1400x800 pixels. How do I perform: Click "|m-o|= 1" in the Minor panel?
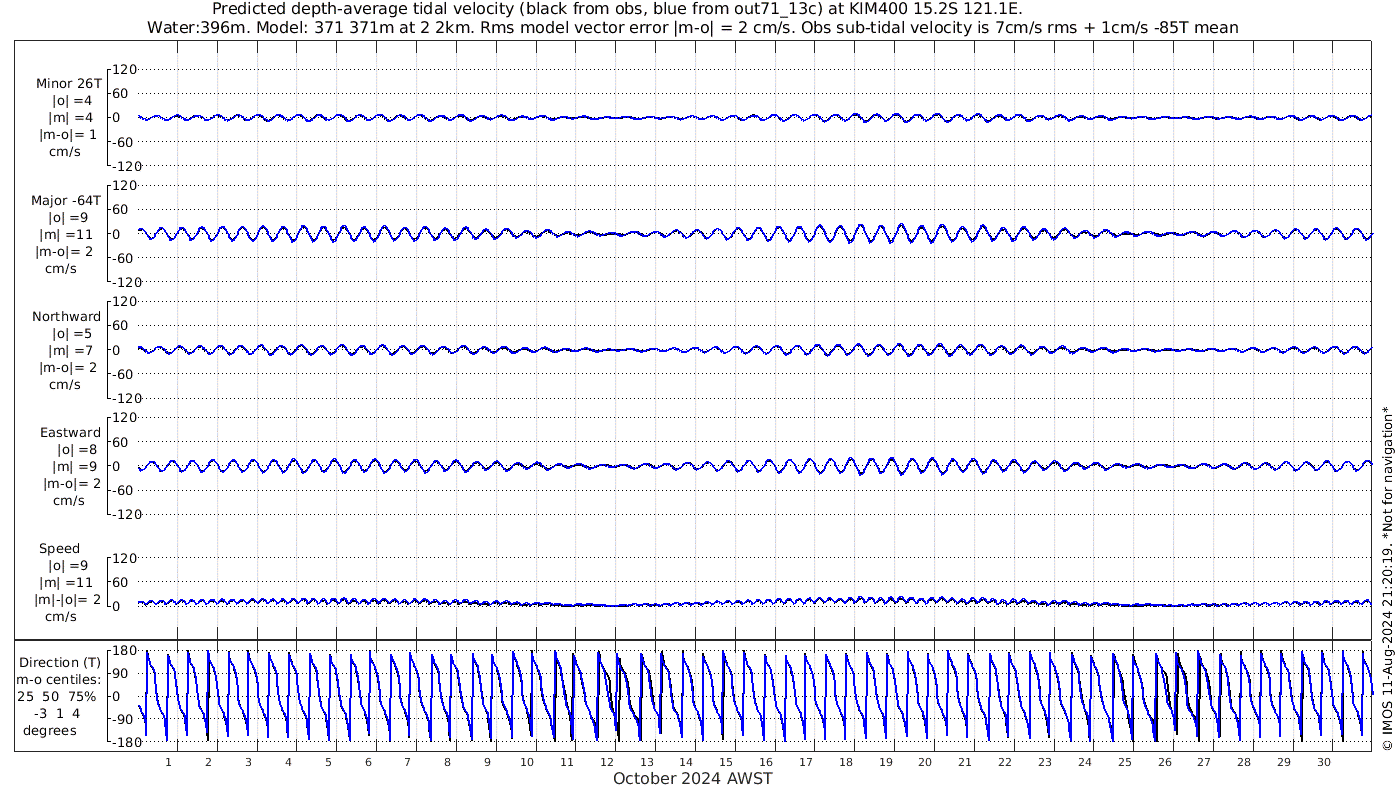point(68,135)
